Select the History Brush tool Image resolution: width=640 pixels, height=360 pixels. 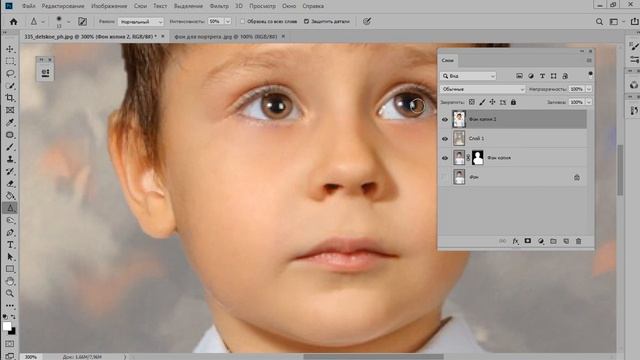[10, 171]
